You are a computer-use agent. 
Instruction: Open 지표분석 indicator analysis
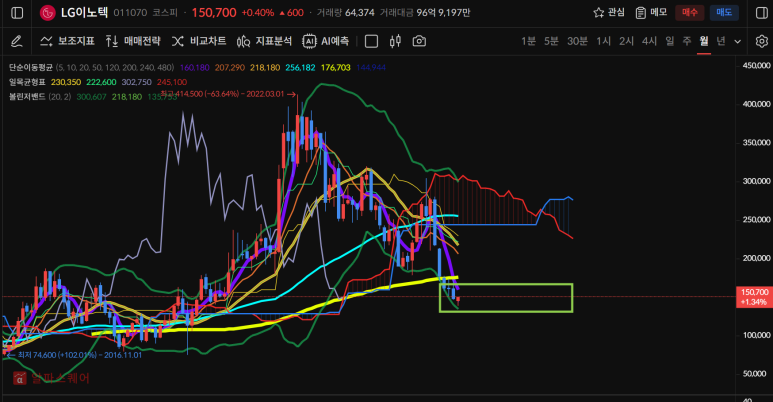click(264, 41)
